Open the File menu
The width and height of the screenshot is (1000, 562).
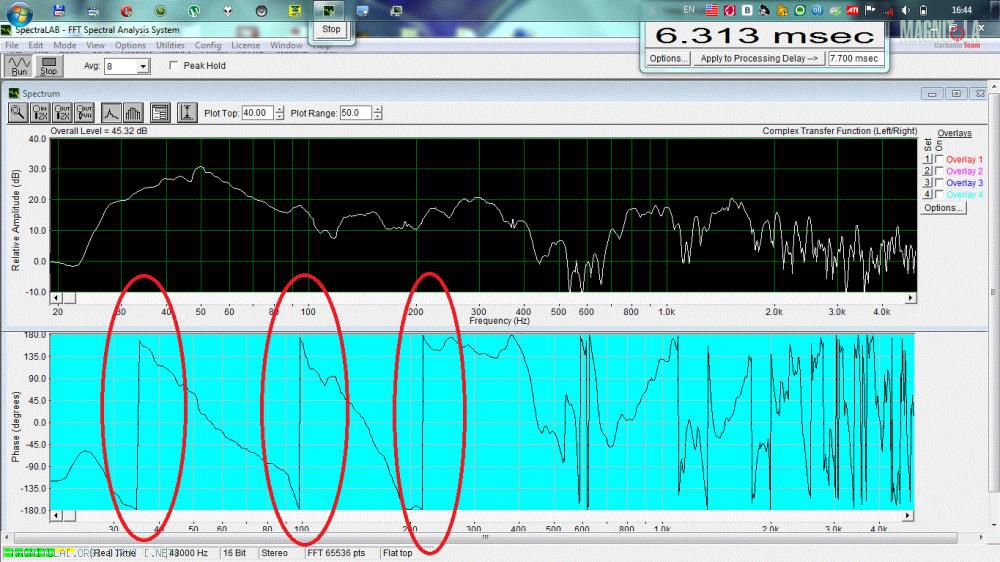click(x=11, y=45)
